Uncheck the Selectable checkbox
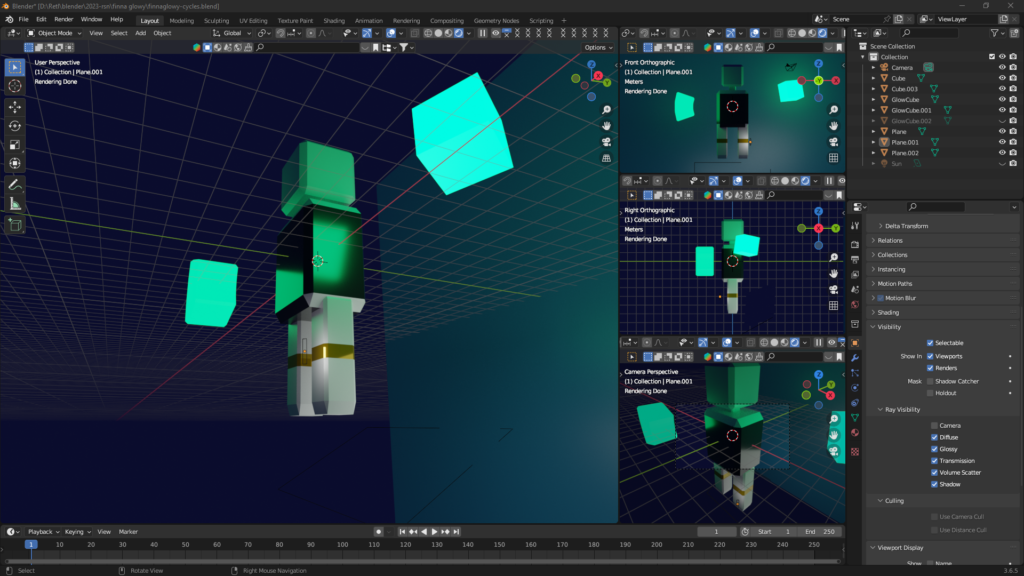This screenshot has width=1024, height=576. click(930, 343)
